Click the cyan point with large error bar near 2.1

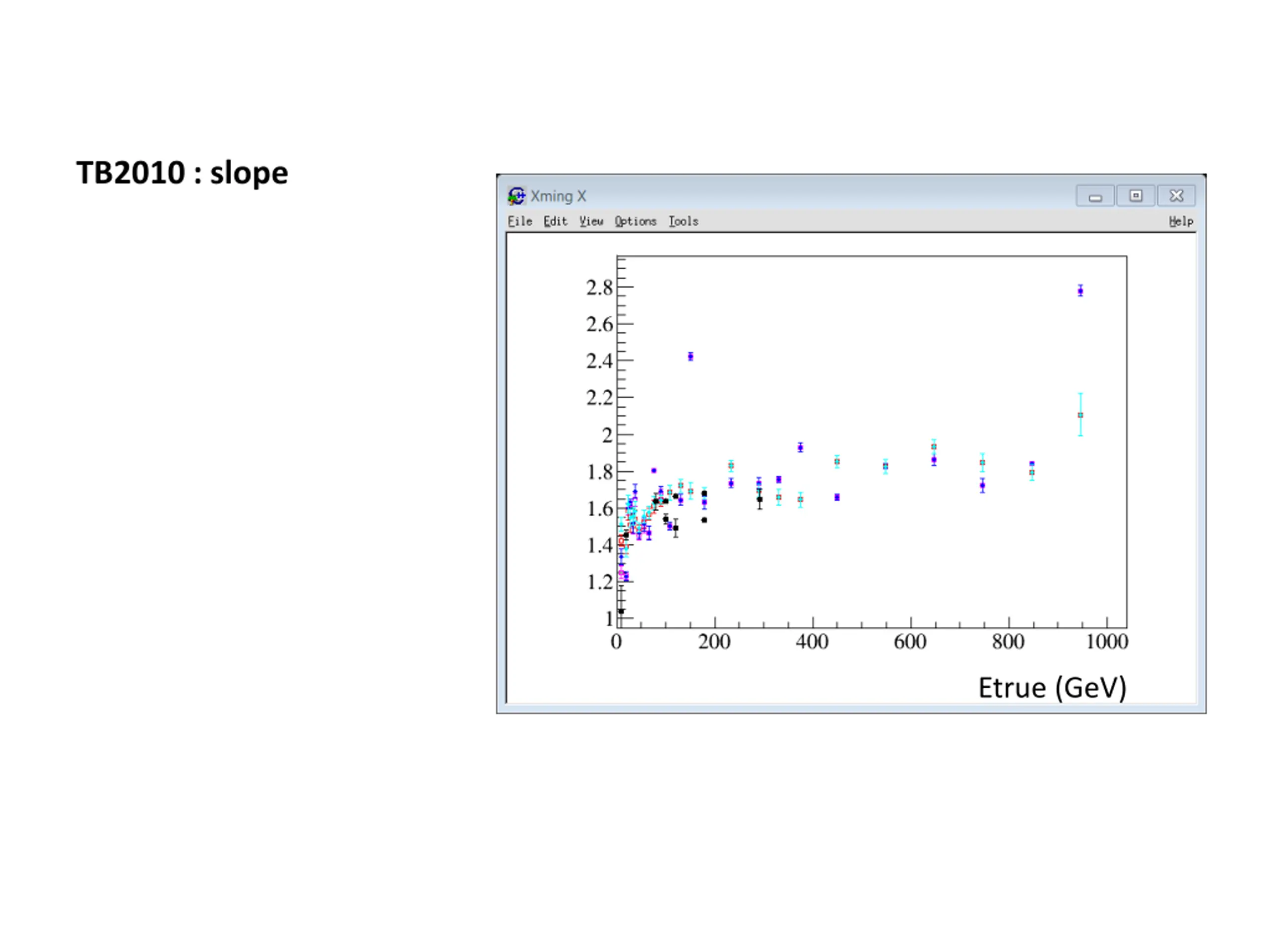pos(1080,415)
